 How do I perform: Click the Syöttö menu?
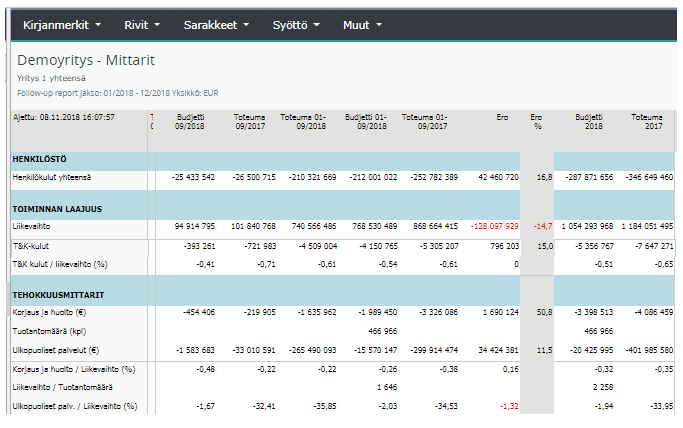(295, 24)
